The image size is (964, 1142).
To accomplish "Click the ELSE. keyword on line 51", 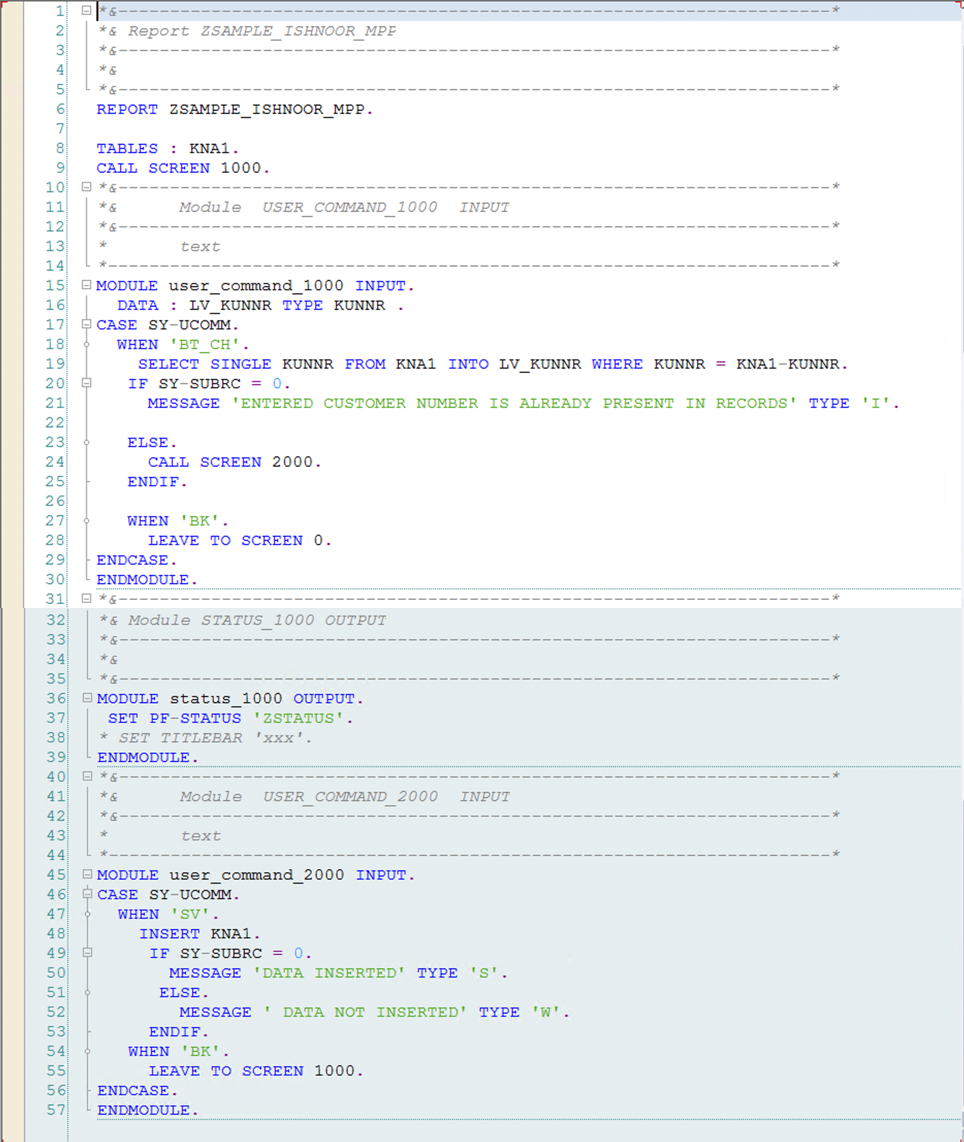I will [x=184, y=993].
